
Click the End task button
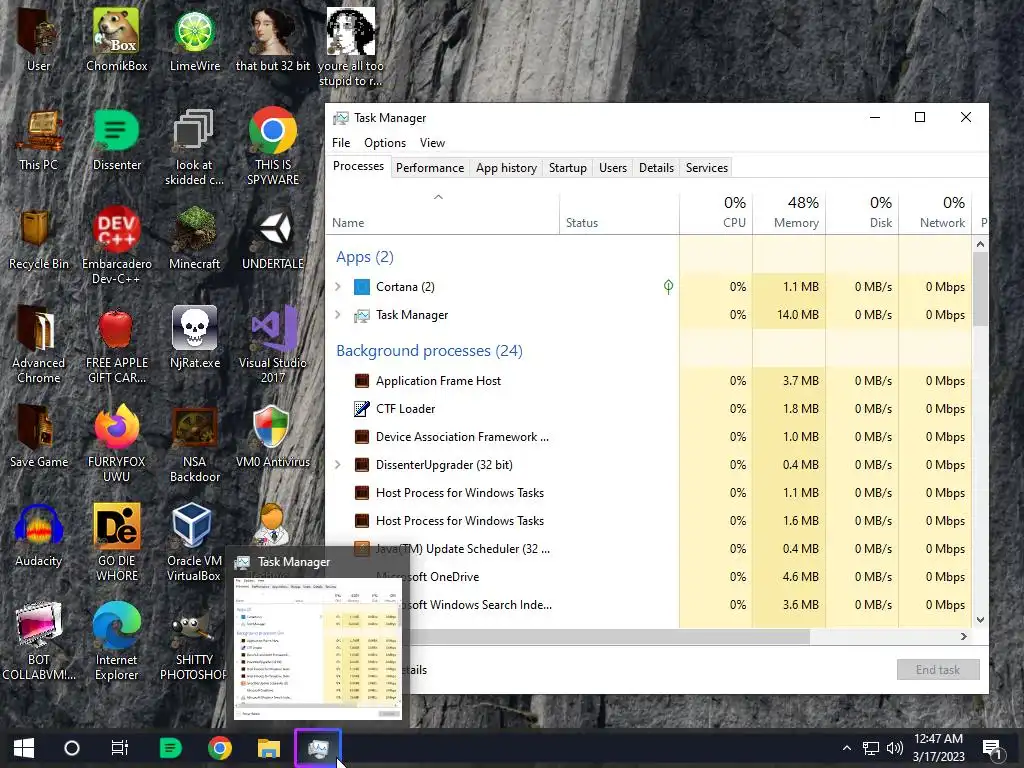pyautogui.click(x=938, y=669)
